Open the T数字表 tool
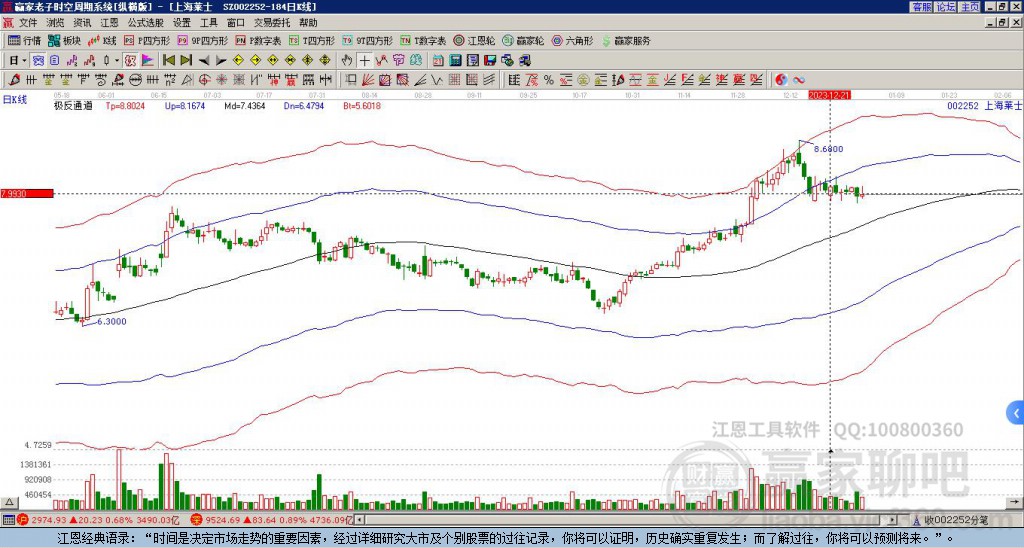 (423, 40)
